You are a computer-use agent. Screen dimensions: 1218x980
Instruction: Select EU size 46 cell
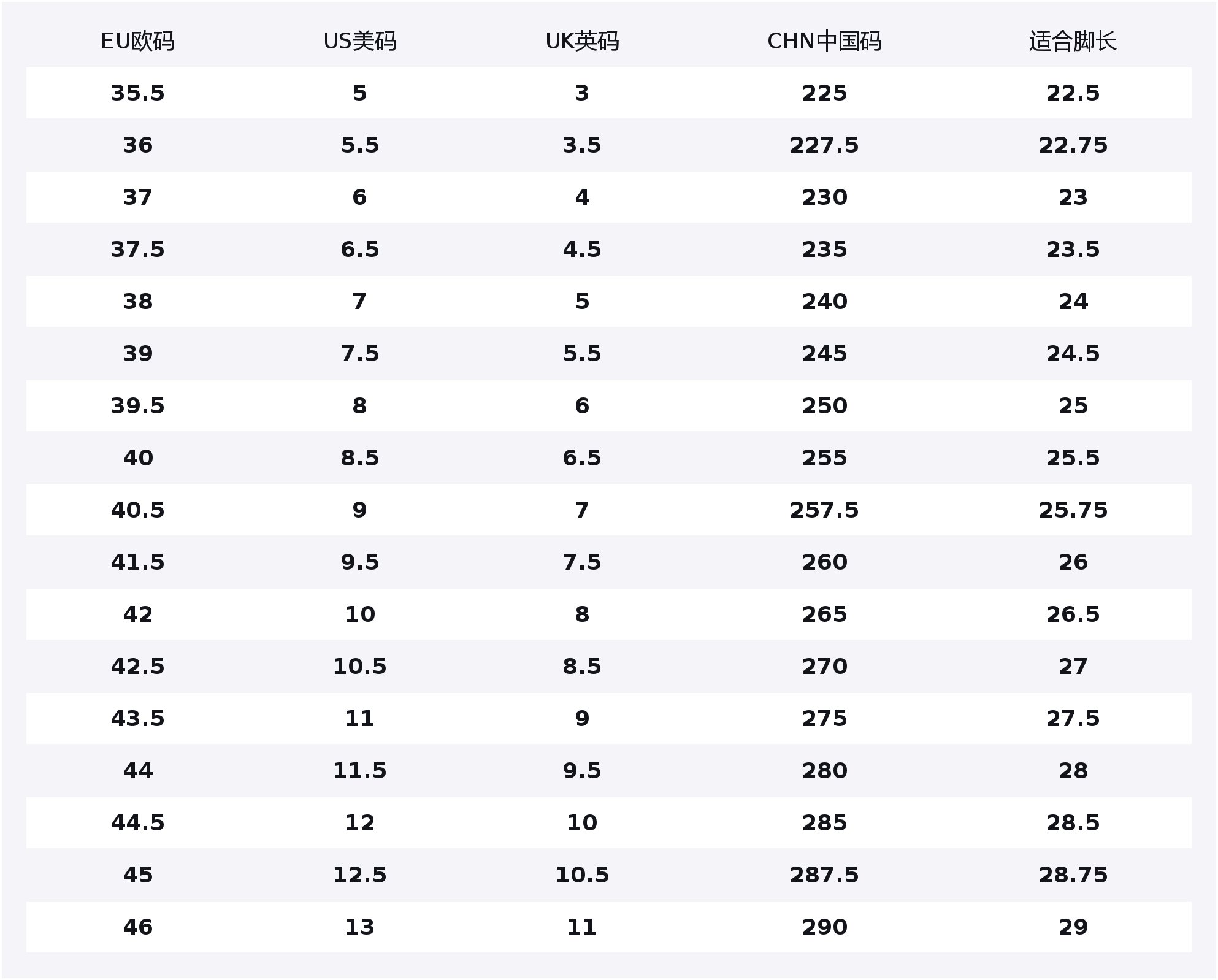point(137,927)
